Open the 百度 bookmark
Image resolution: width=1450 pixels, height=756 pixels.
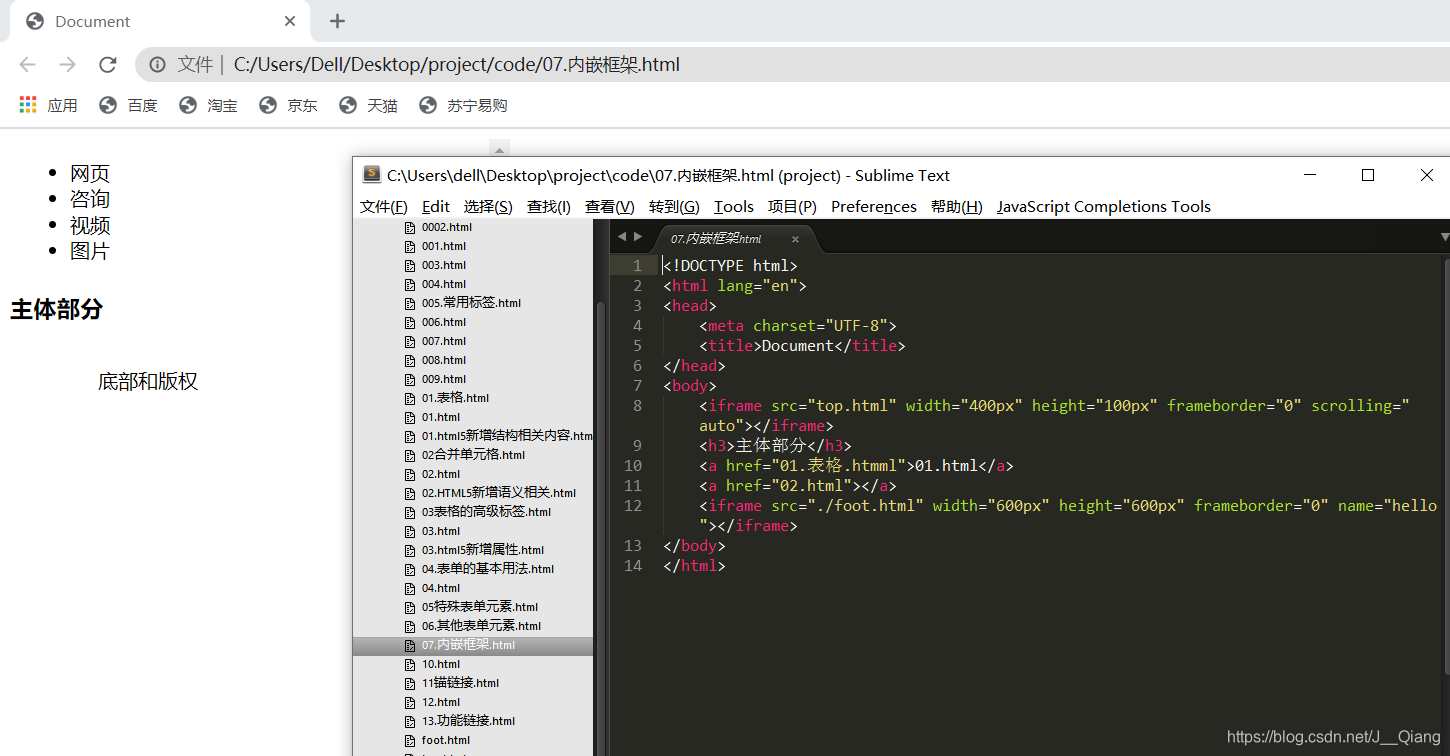(129, 105)
